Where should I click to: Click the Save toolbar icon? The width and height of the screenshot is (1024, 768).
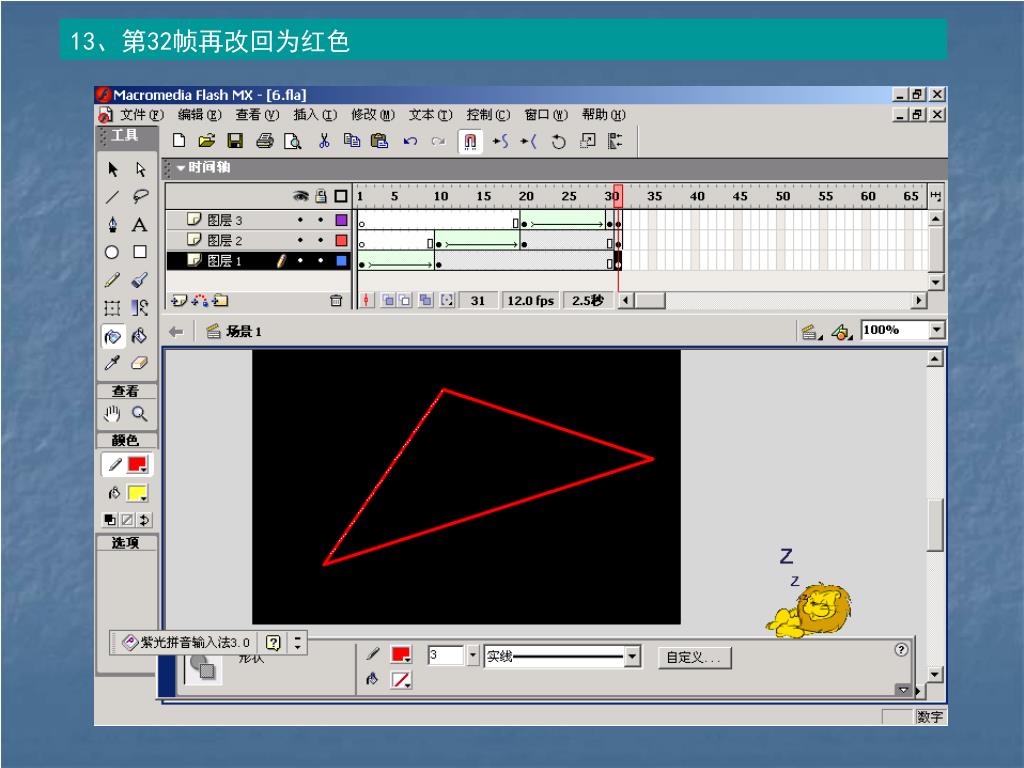235,140
